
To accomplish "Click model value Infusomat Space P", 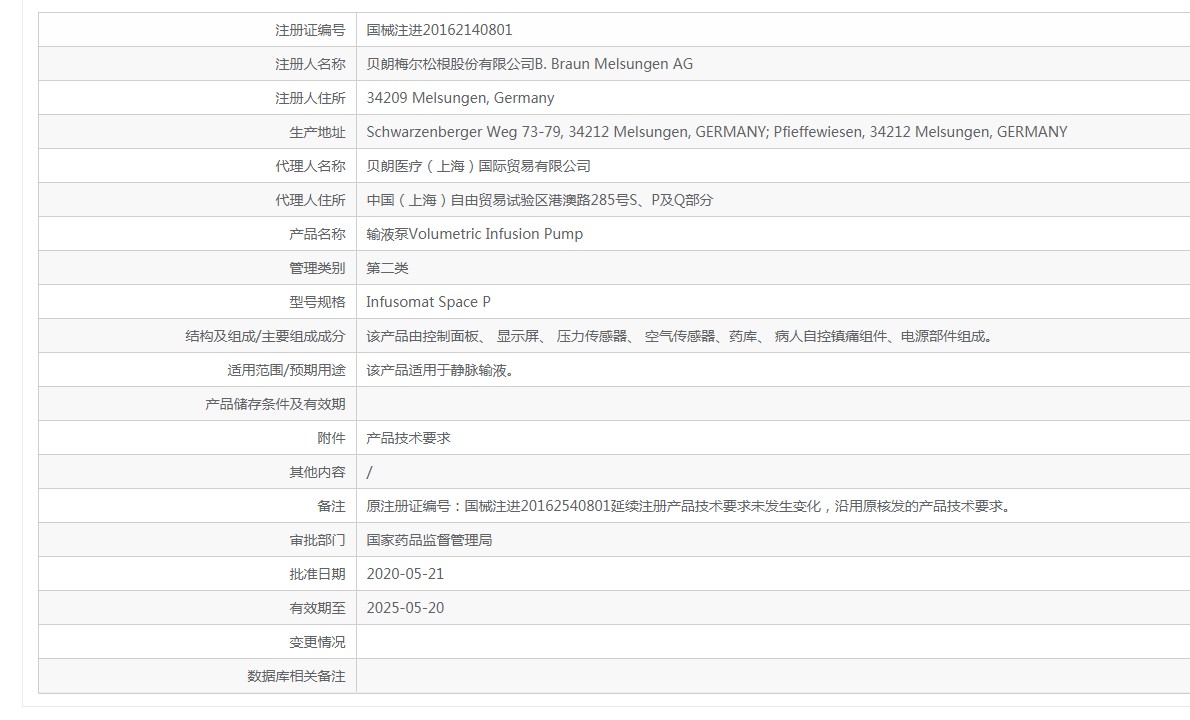I will click(428, 302).
